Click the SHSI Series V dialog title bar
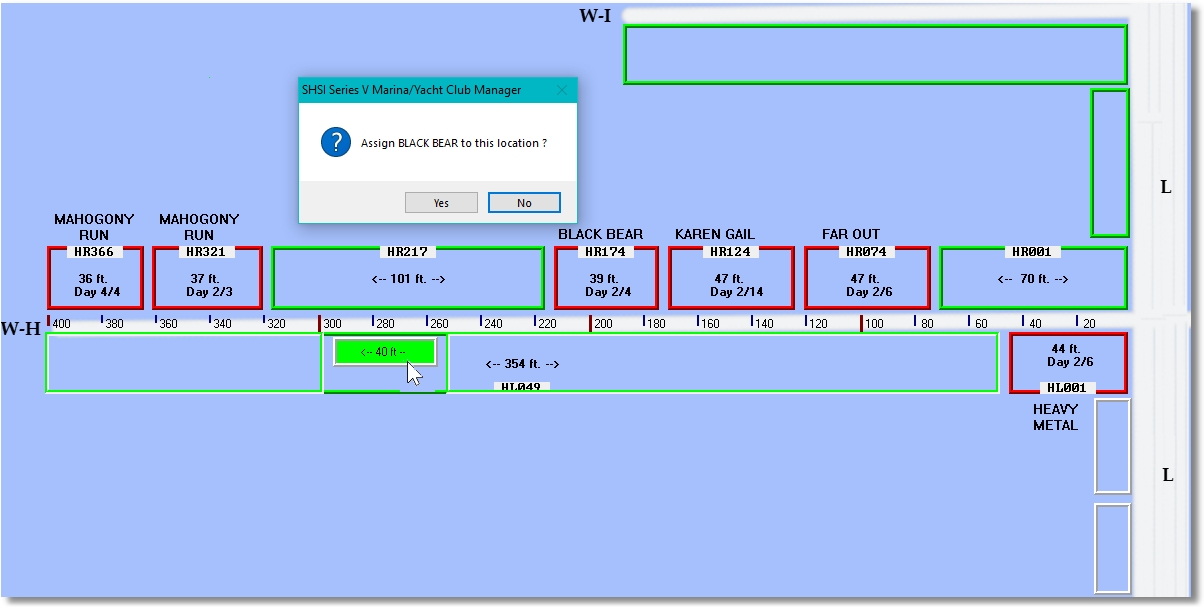 coord(420,89)
